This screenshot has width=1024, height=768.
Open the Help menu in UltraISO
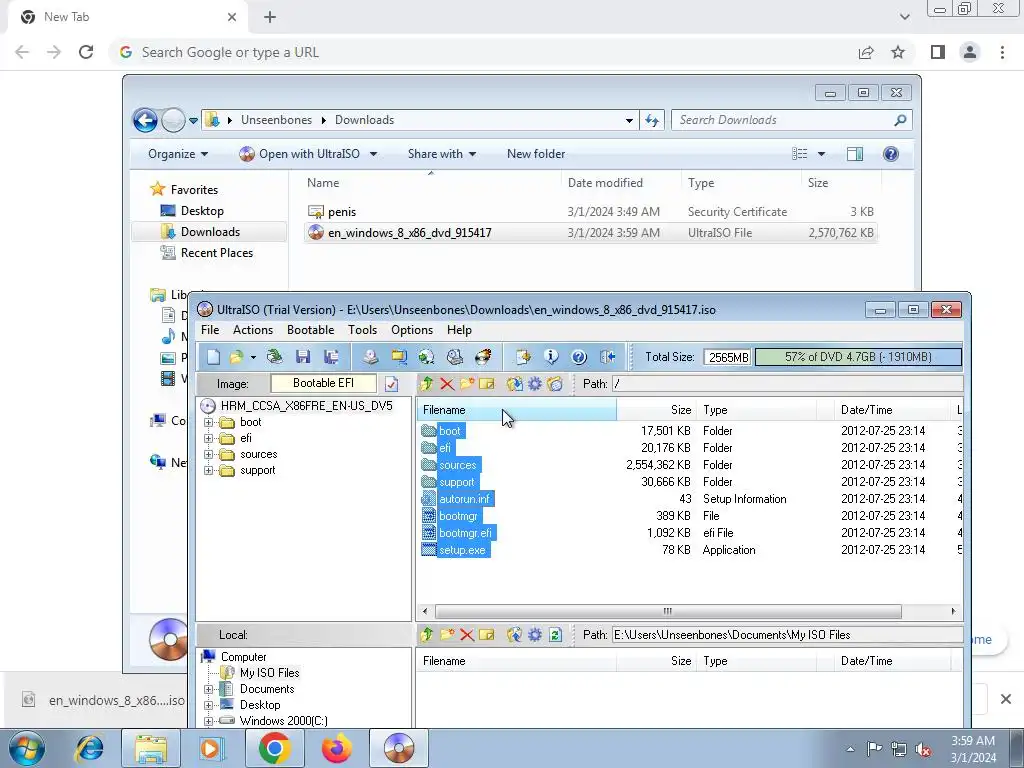pyautogui.click(x=459, y=330)
